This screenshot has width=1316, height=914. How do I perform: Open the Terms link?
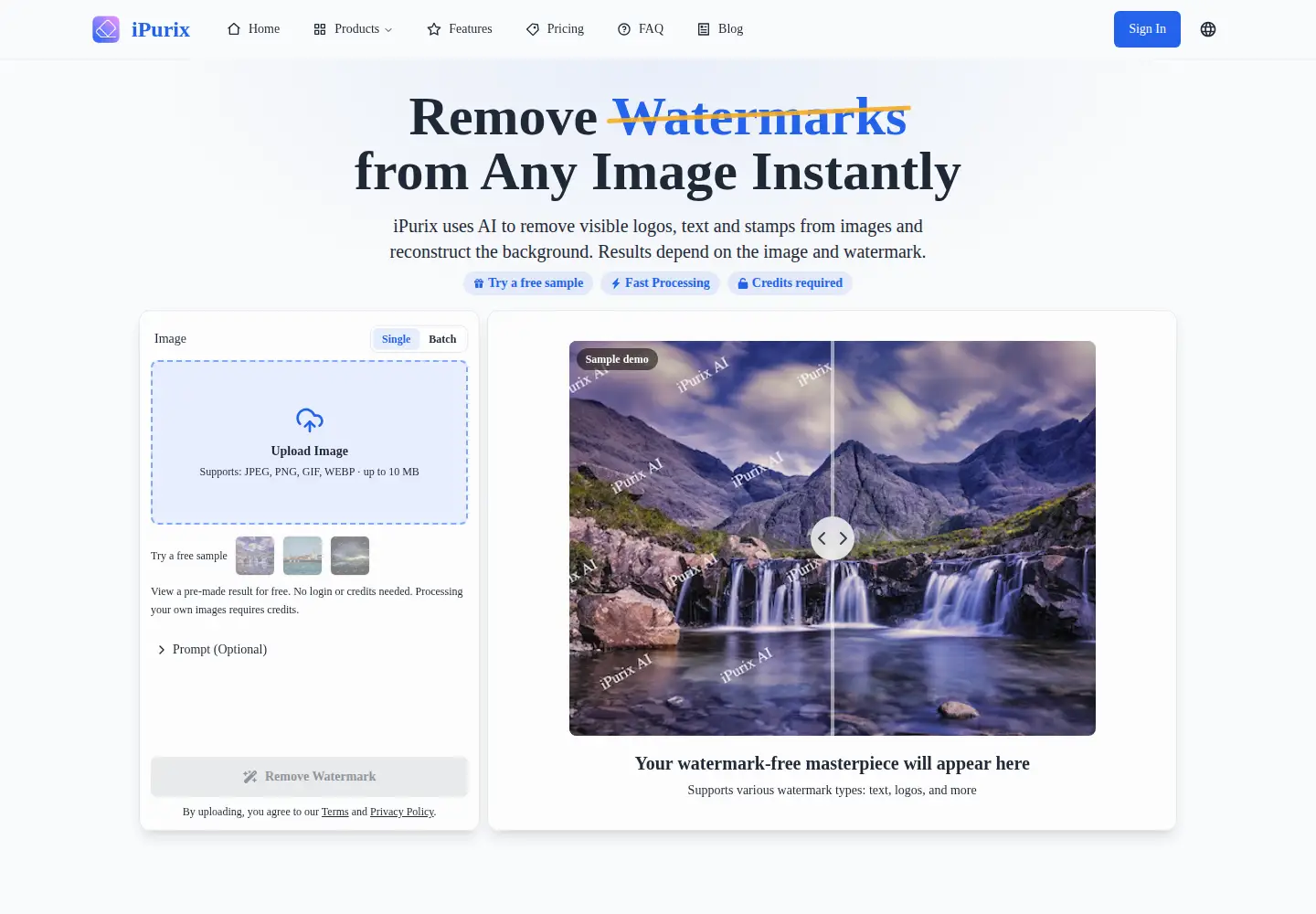coord(334,812)
